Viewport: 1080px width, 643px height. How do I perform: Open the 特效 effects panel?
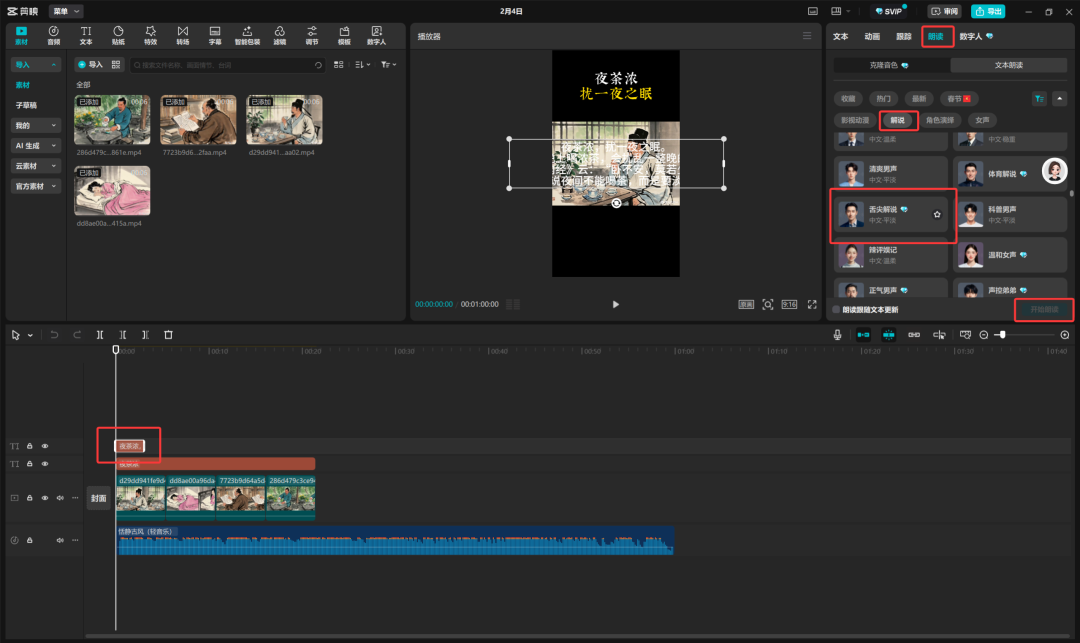150,35
